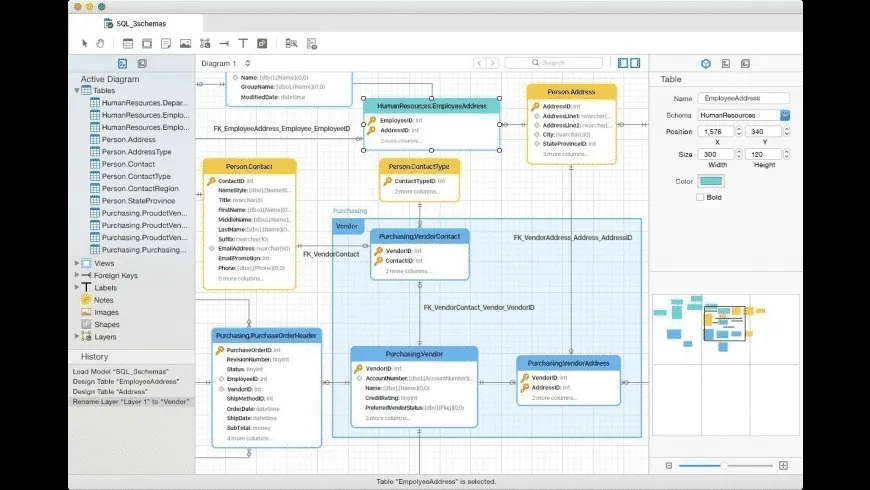870x490 pixels.
Task: Click the teal Color swatch
Action: point(711,181)
